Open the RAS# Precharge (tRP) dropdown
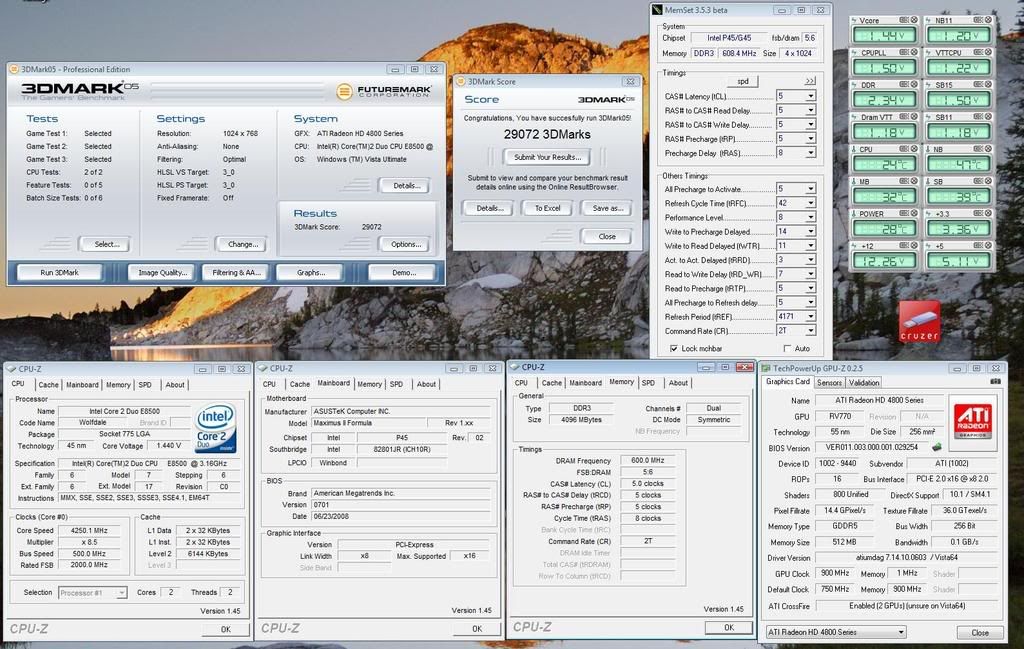This screenshot has width=1024, height=649. click(x=810, y=138)
